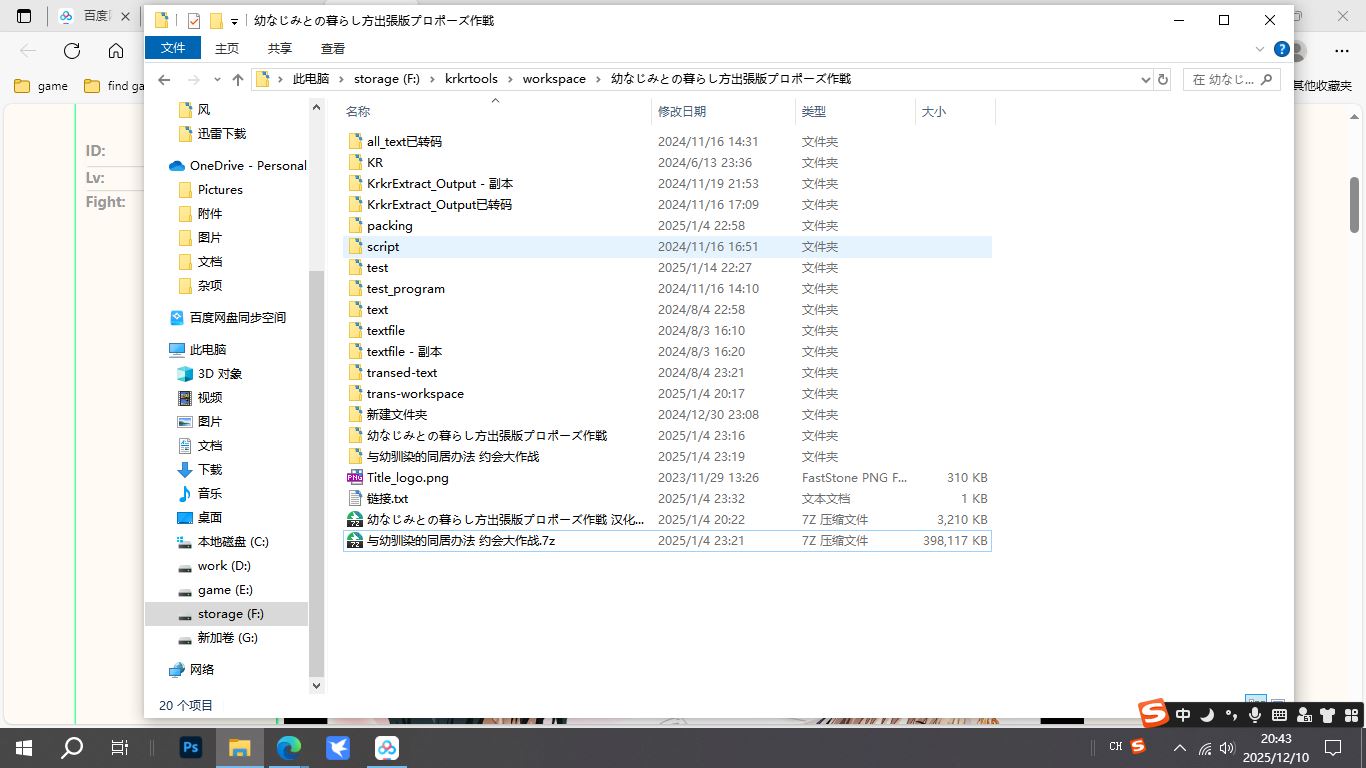Open the address bar history dropdown

1145,79
